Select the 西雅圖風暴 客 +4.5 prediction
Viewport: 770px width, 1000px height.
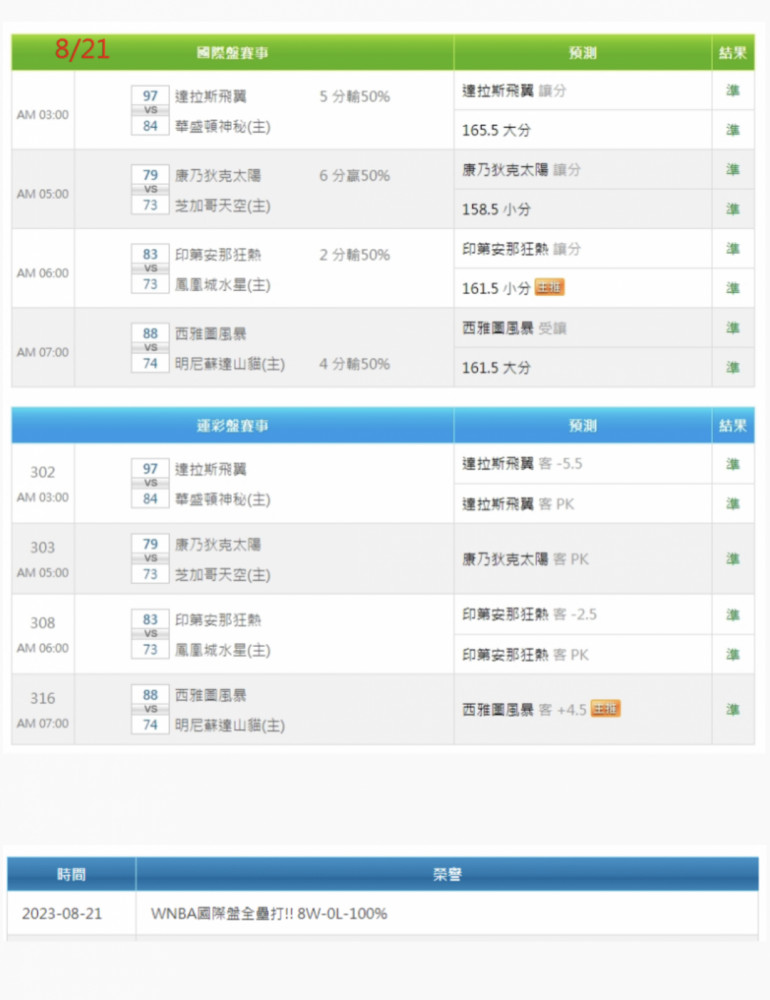pos(524,709)
